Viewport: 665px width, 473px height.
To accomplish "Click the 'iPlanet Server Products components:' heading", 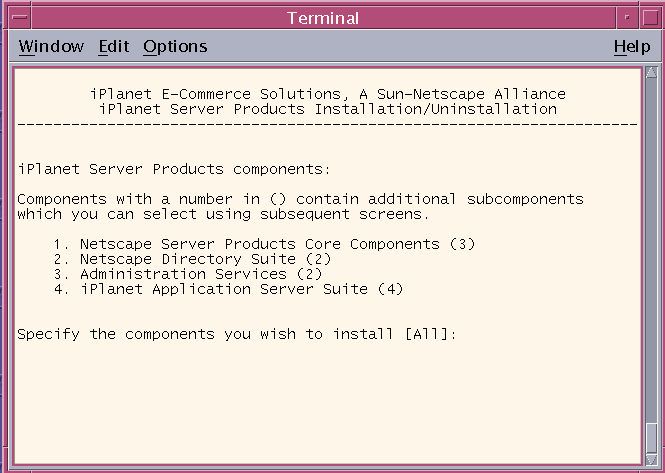I will tap(174, 169).
